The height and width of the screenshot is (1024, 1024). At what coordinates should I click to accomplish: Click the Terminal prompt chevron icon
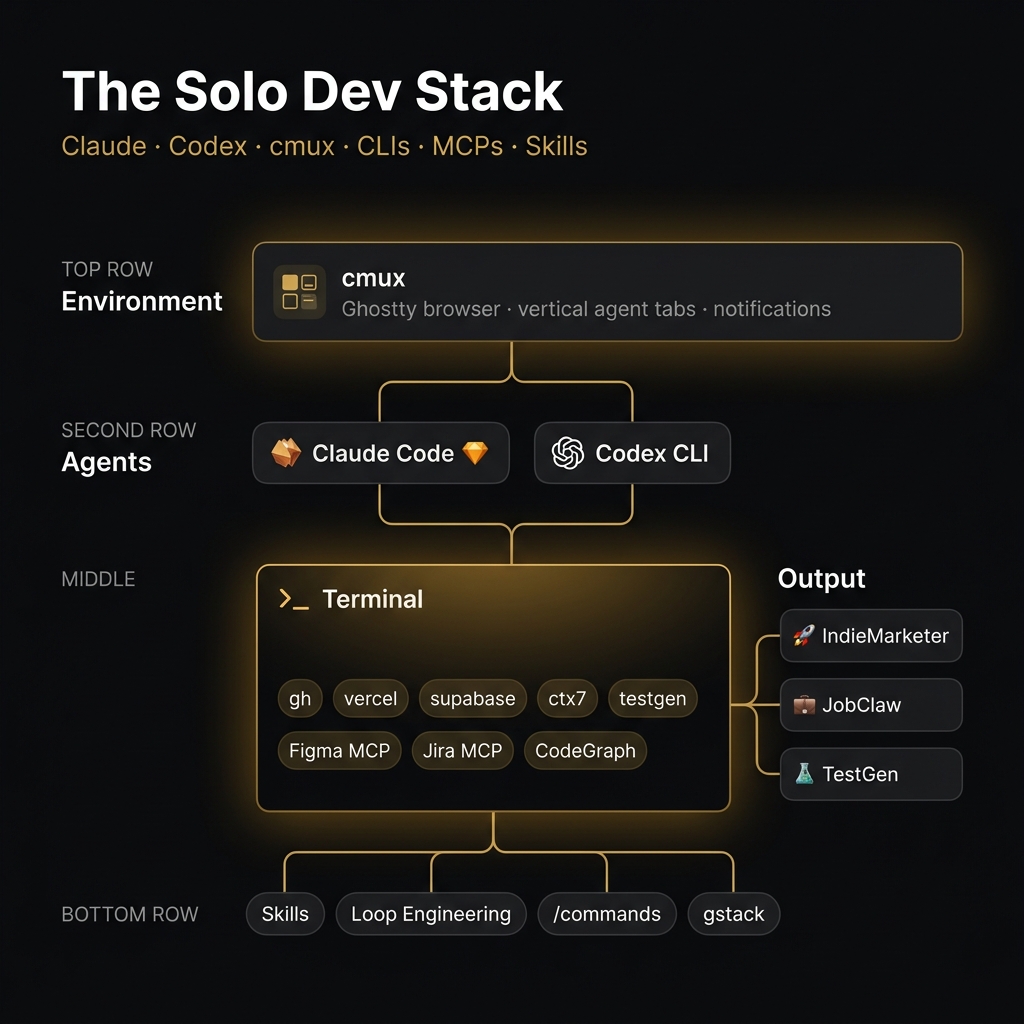(293, 600)
